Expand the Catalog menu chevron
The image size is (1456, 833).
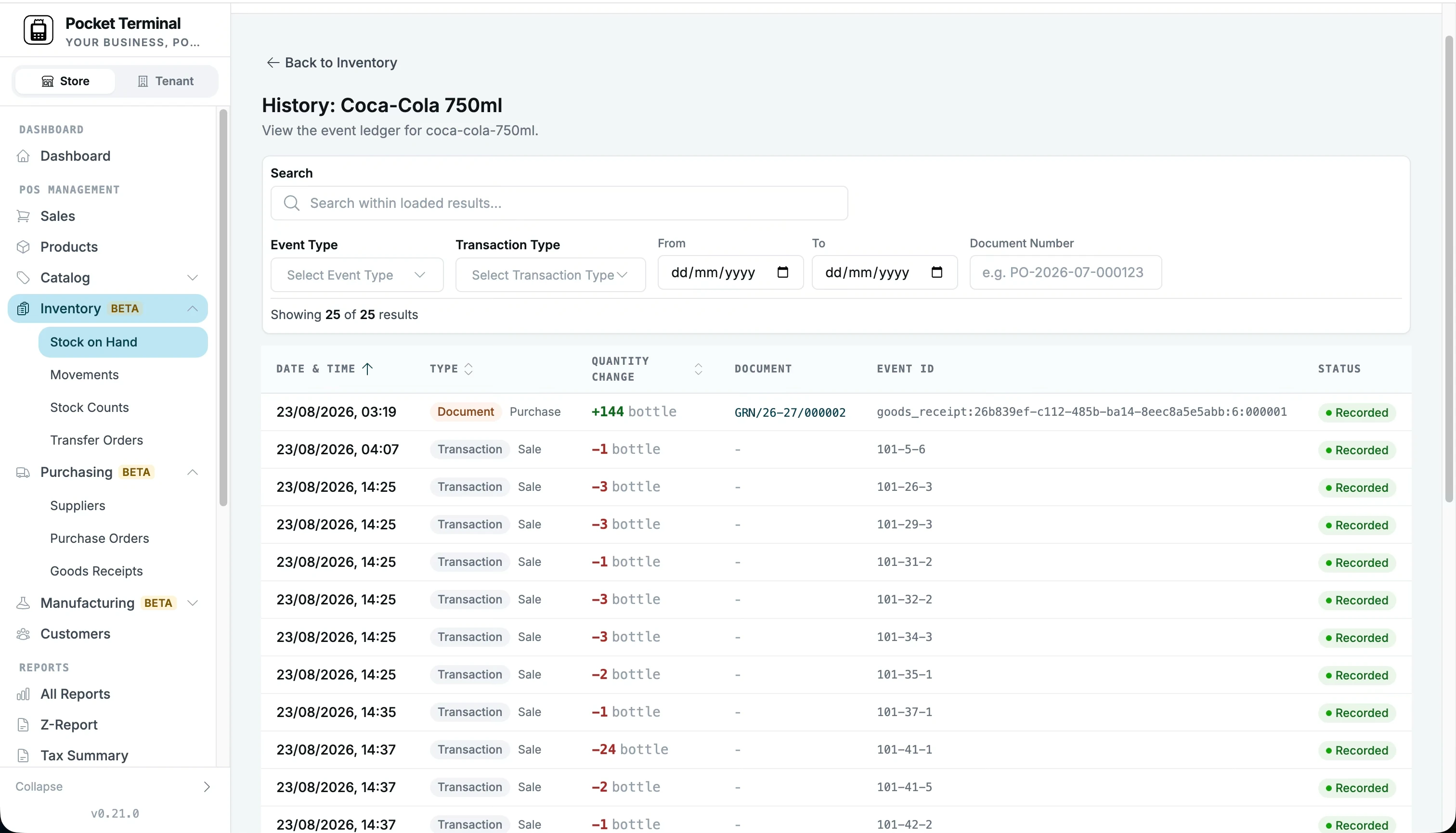193,278
